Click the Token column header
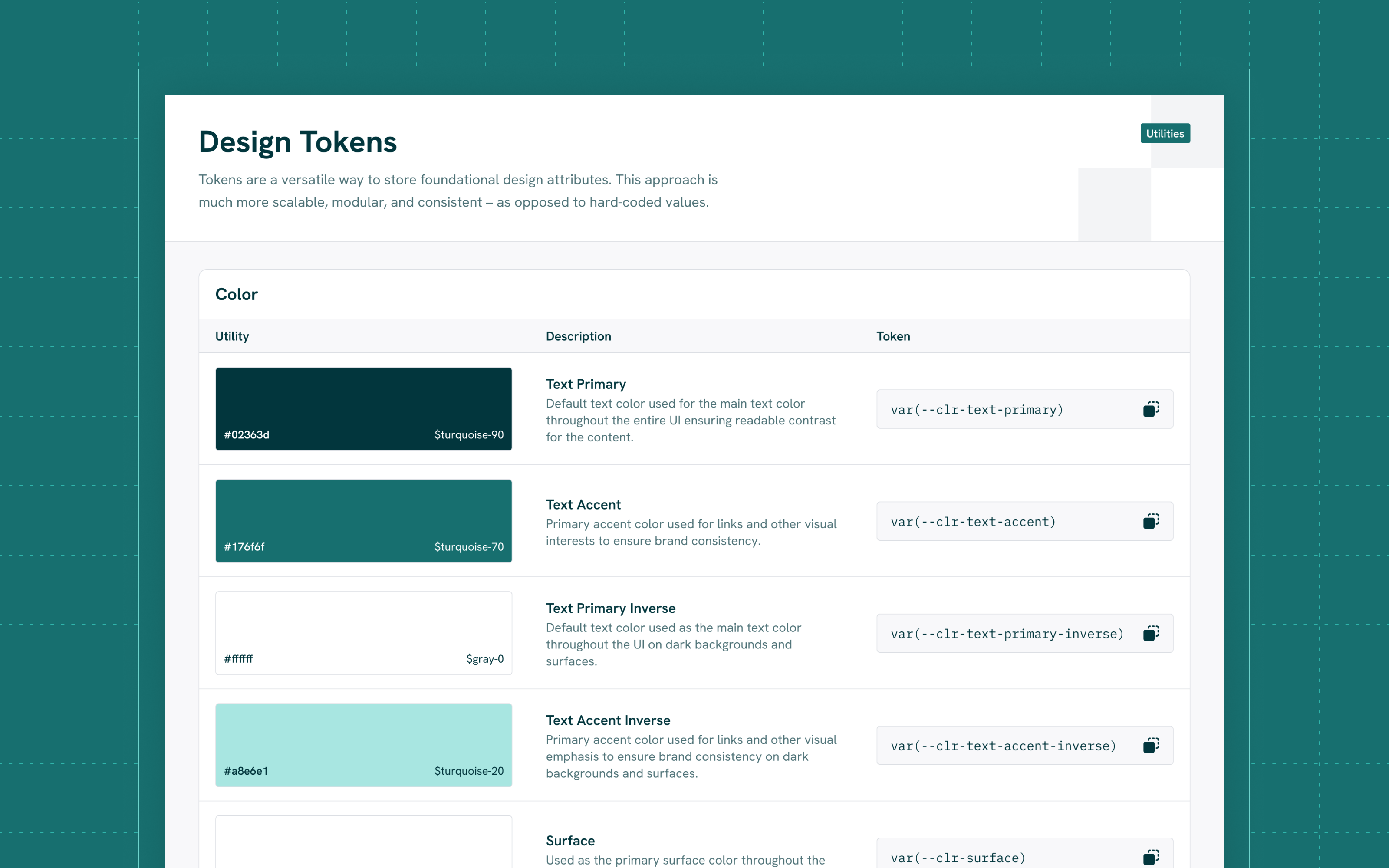 (x=892, y=336)
